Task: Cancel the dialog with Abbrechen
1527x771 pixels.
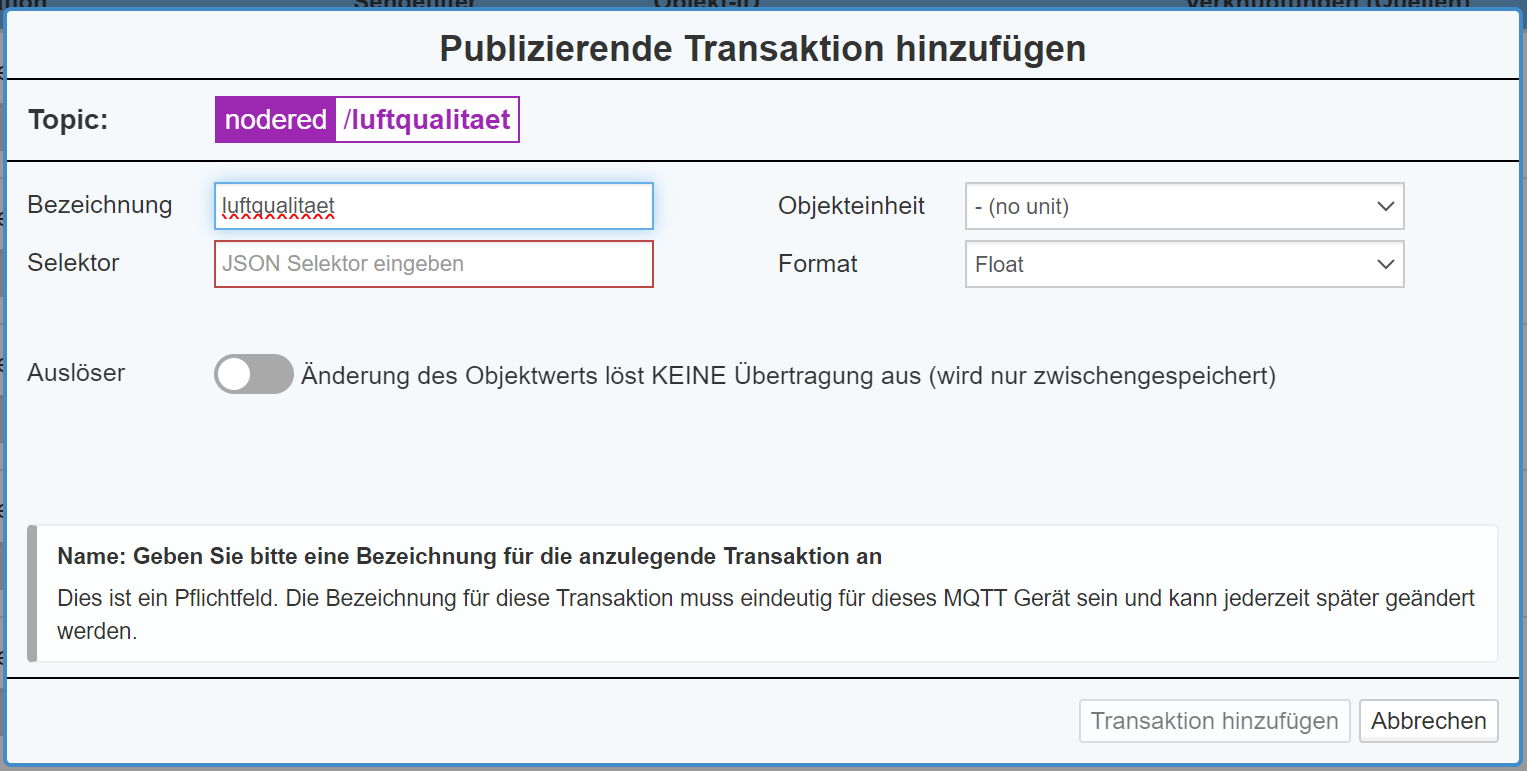Action: [x=1428, y=721]
